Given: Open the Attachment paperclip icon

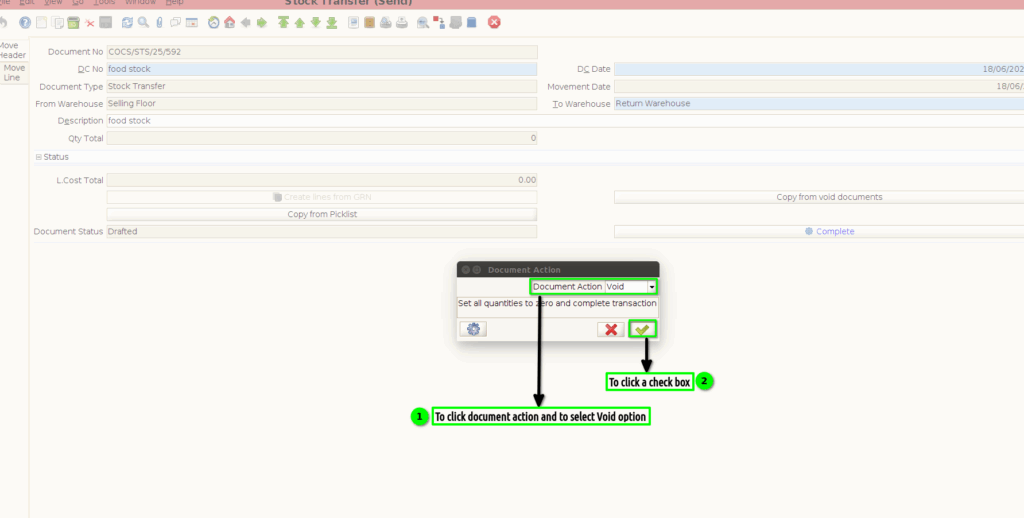Looking at the screenshot, I should pos(159,23).
